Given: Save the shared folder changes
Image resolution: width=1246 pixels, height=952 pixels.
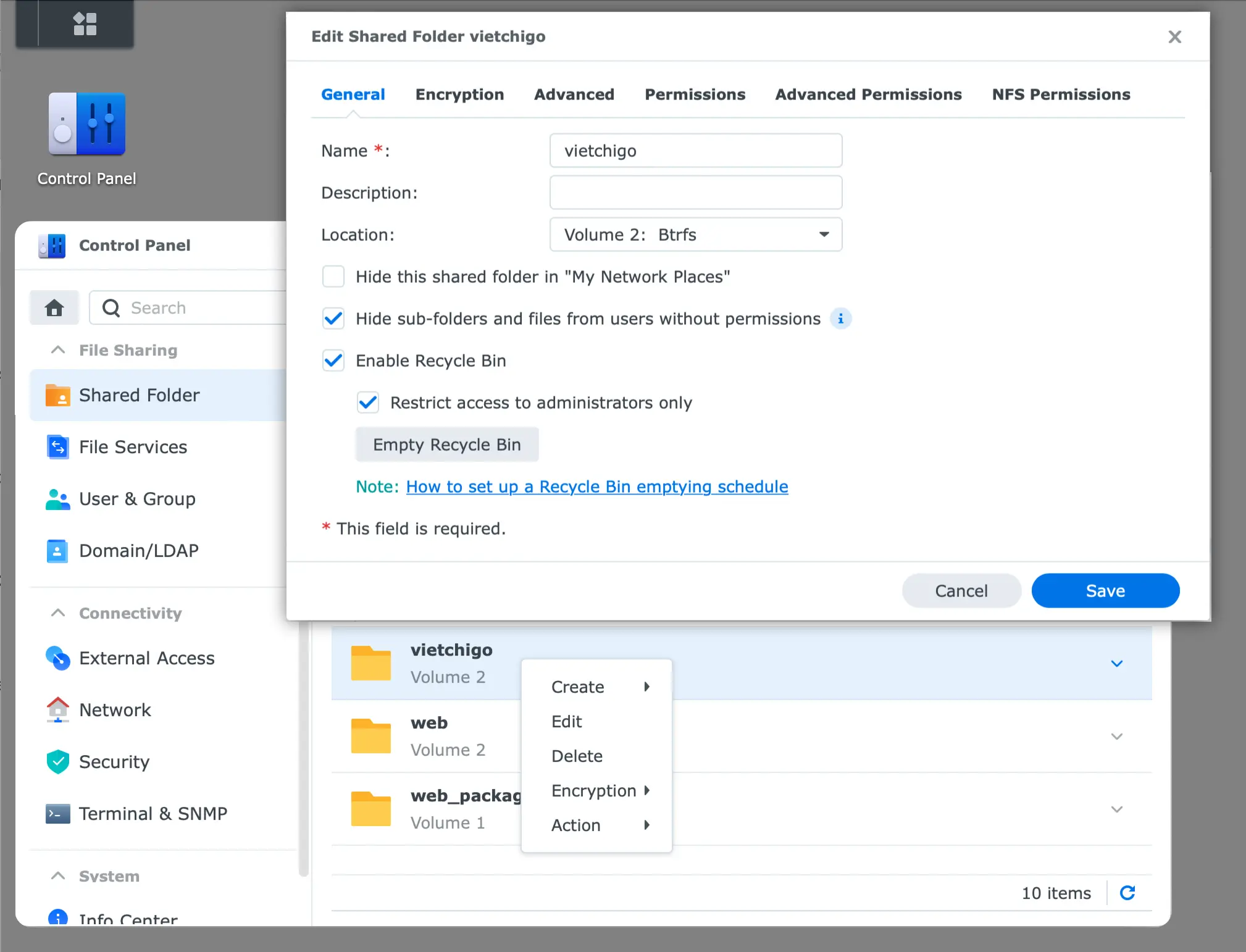Looking at the screenshot, I should click(x=1105, y=591).
